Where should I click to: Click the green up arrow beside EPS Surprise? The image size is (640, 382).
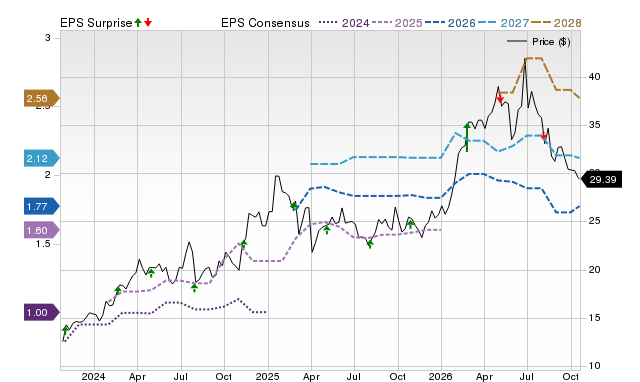click(x=138, y=22)
